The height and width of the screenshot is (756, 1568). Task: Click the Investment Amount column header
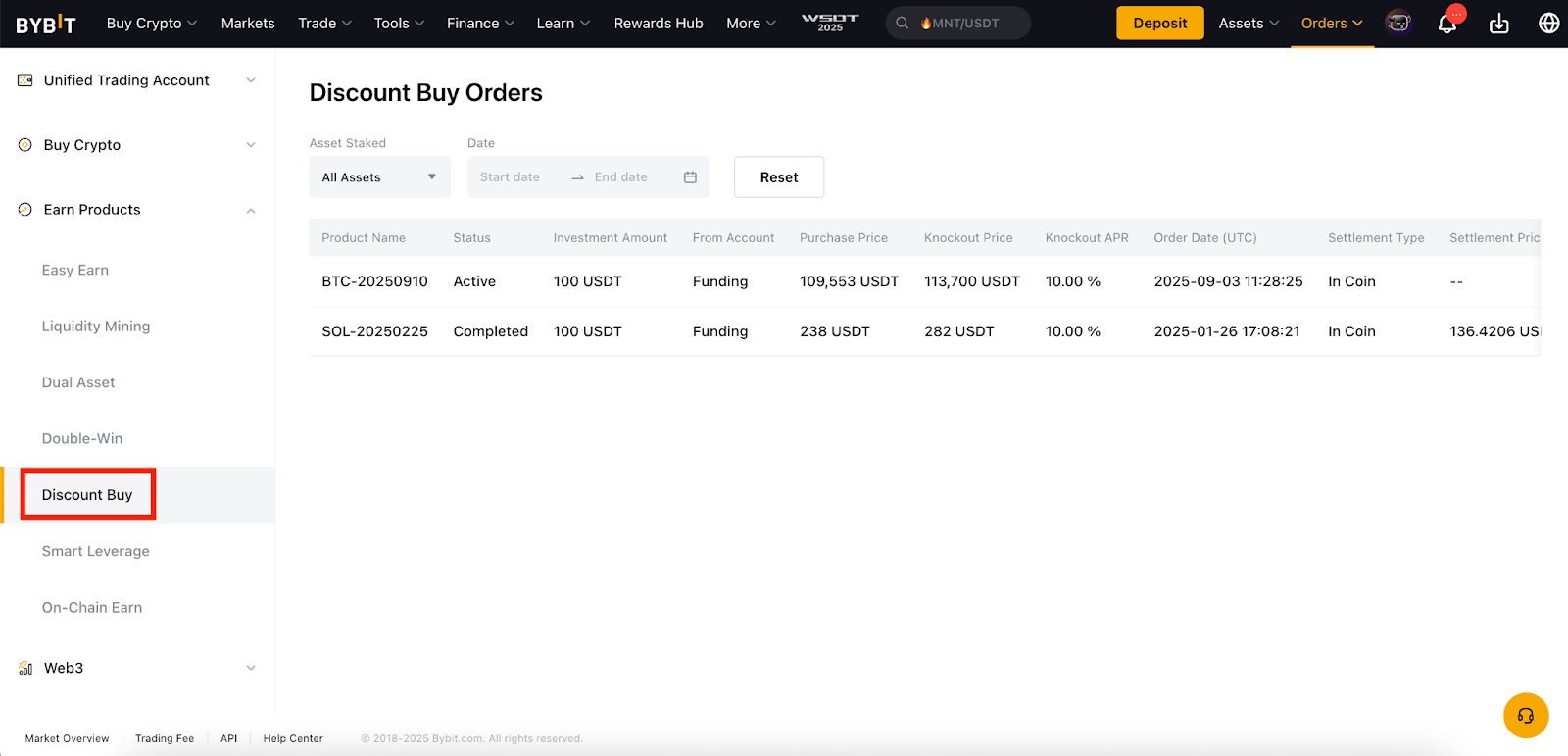(611, 238)
